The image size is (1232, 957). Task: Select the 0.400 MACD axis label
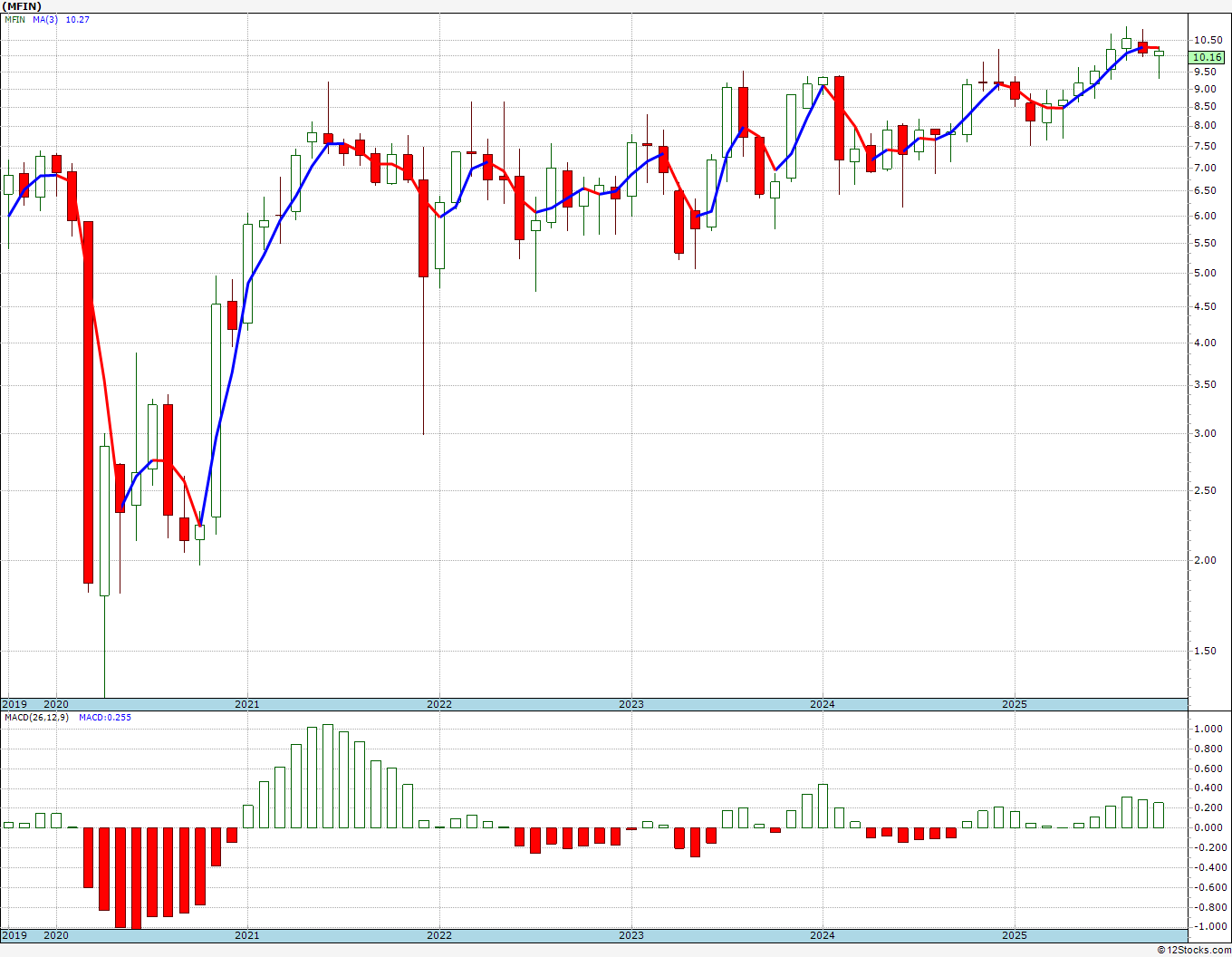pos(1210,788)
